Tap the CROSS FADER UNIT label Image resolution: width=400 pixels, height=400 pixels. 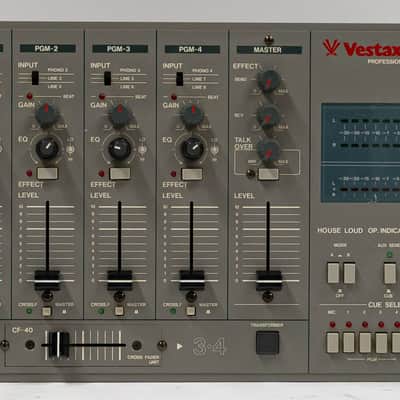click(x=143, y=359)
